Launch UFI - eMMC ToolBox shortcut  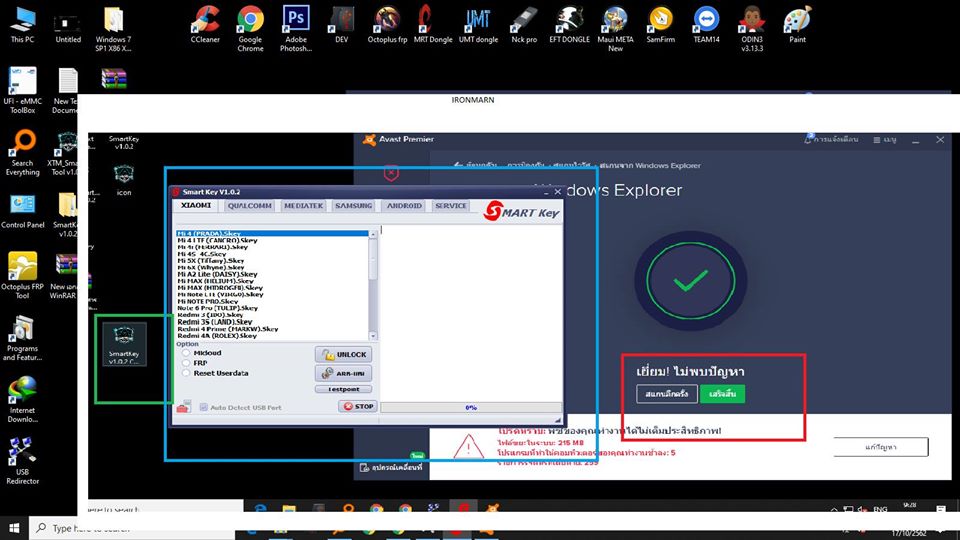tap(22, 90)
